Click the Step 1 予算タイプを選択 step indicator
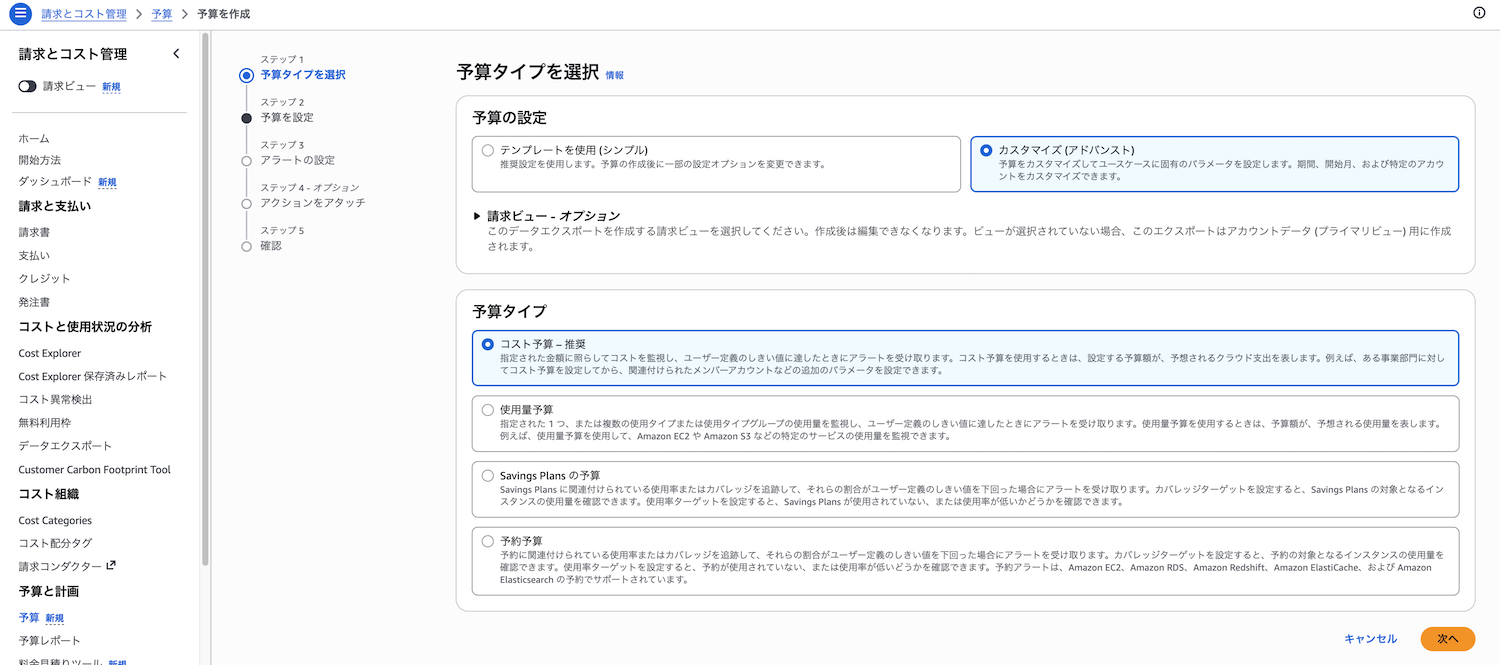This screenshot has height=665, width=1500. (246, 75)
